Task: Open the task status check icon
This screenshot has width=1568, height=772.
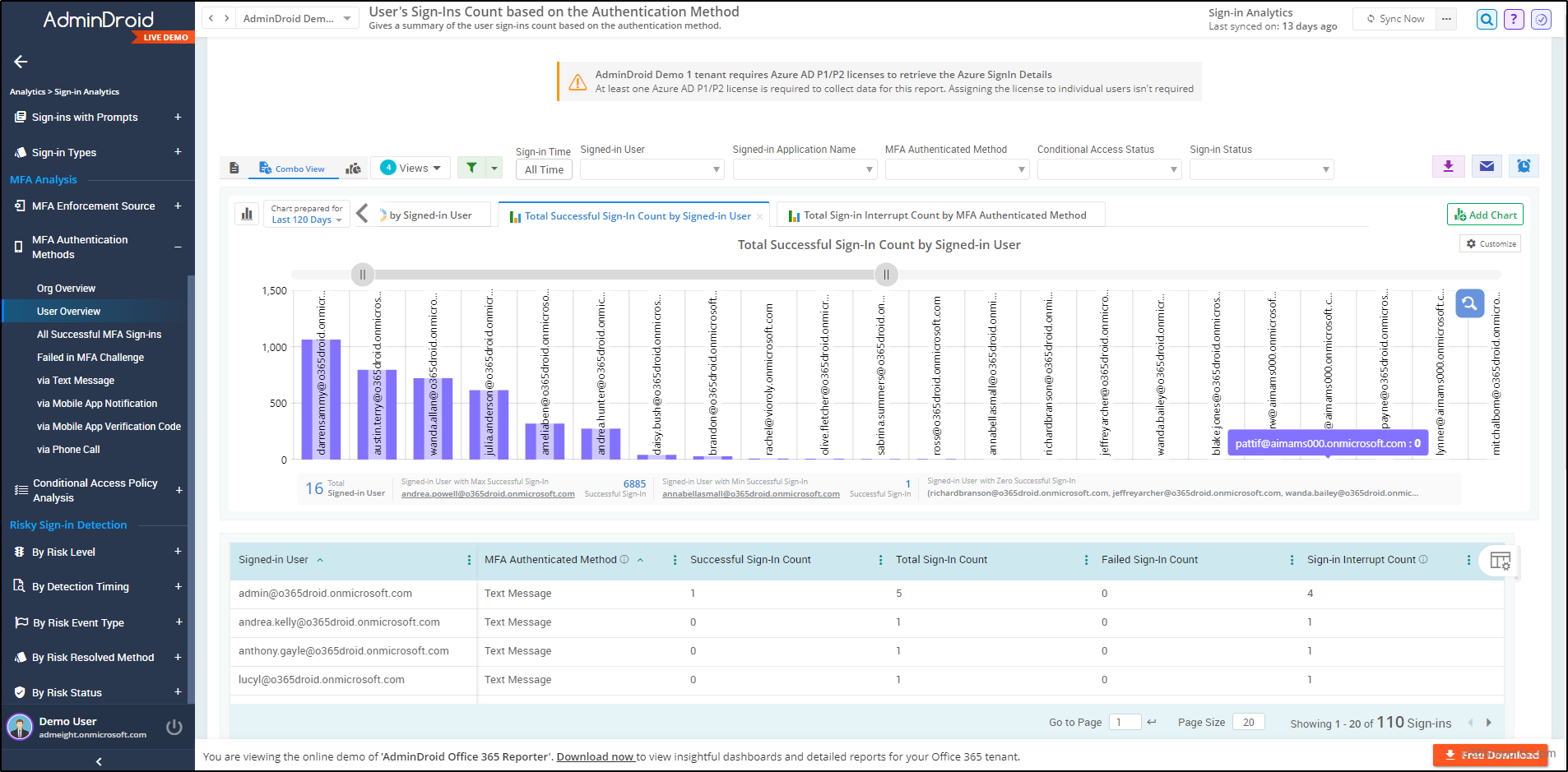Action: tap(1541, 19)
